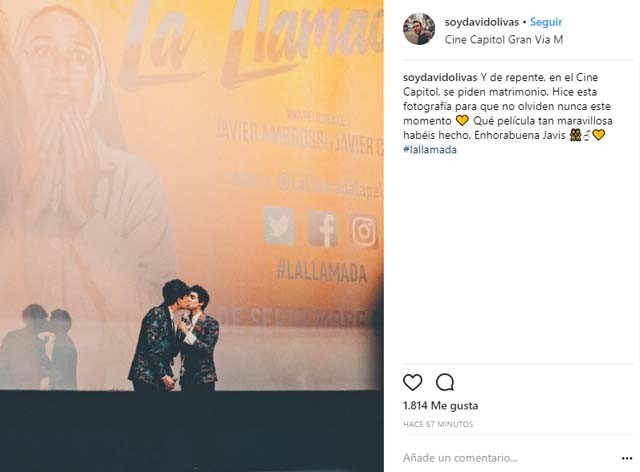640x472 pixels.
Task: Open comments with the speech bubble icon
Action: tap(444, 383)
